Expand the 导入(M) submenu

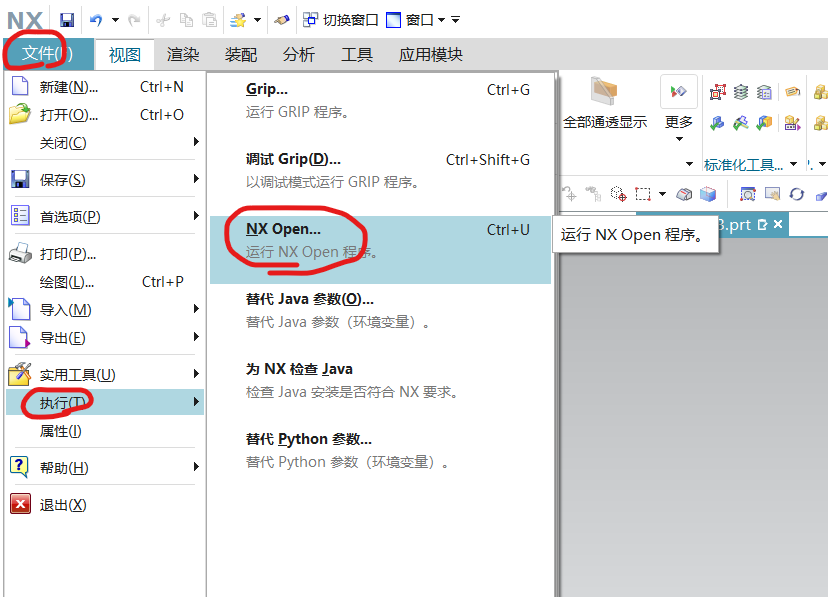pyautogui.click(x=105, y=310)
